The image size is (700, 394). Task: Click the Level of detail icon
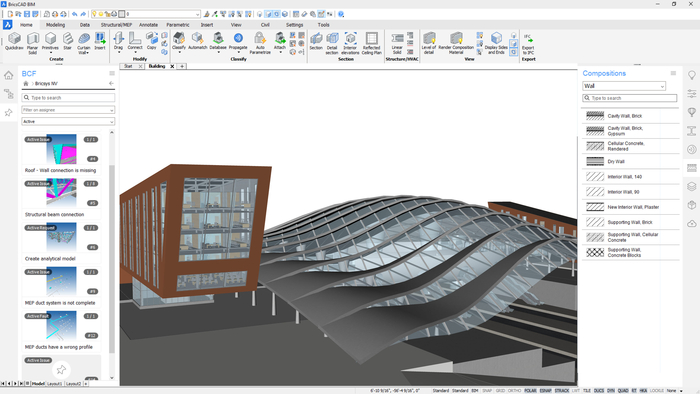[x=429, y=43]
